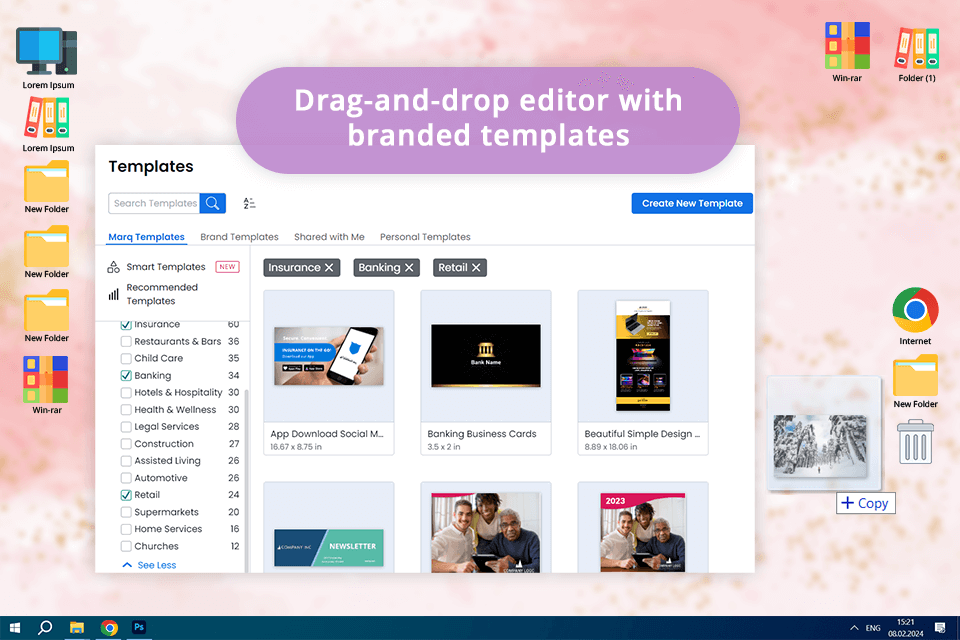The height and width of the screenshot is (640, 960).
Task: Check the Hotels & Hospitality checkbox
Action: 126,393
